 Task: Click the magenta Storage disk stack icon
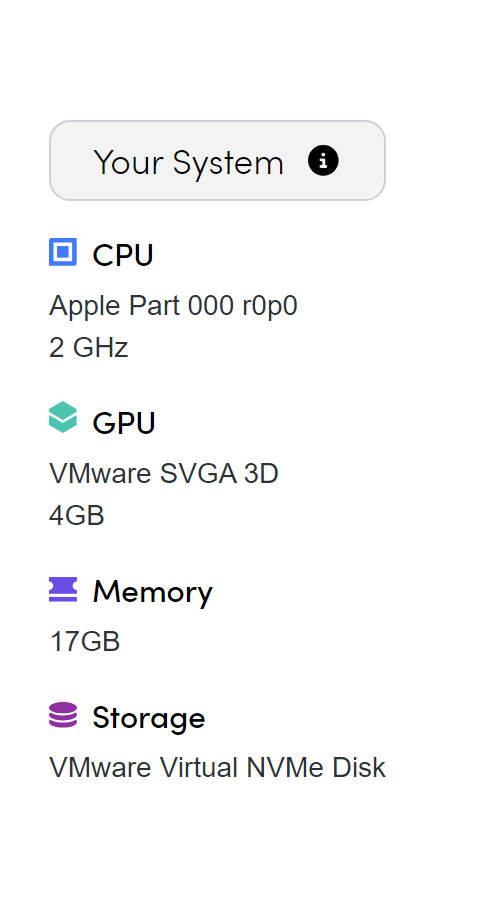tap(63, 715)
